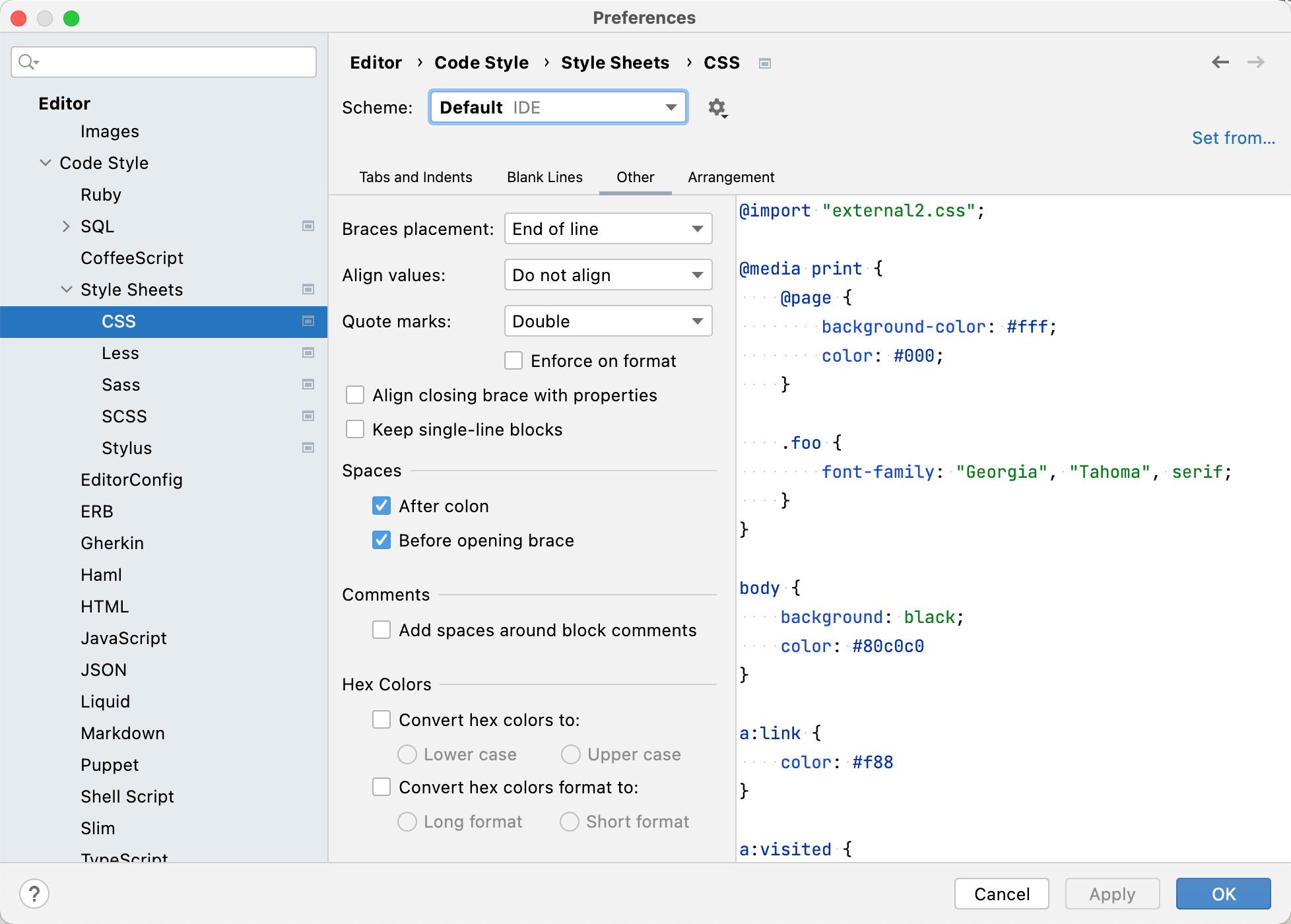
Task: Click the panel icon beside CSS breadcrumb
Action: pyautogui.click(x=765, y=63)
